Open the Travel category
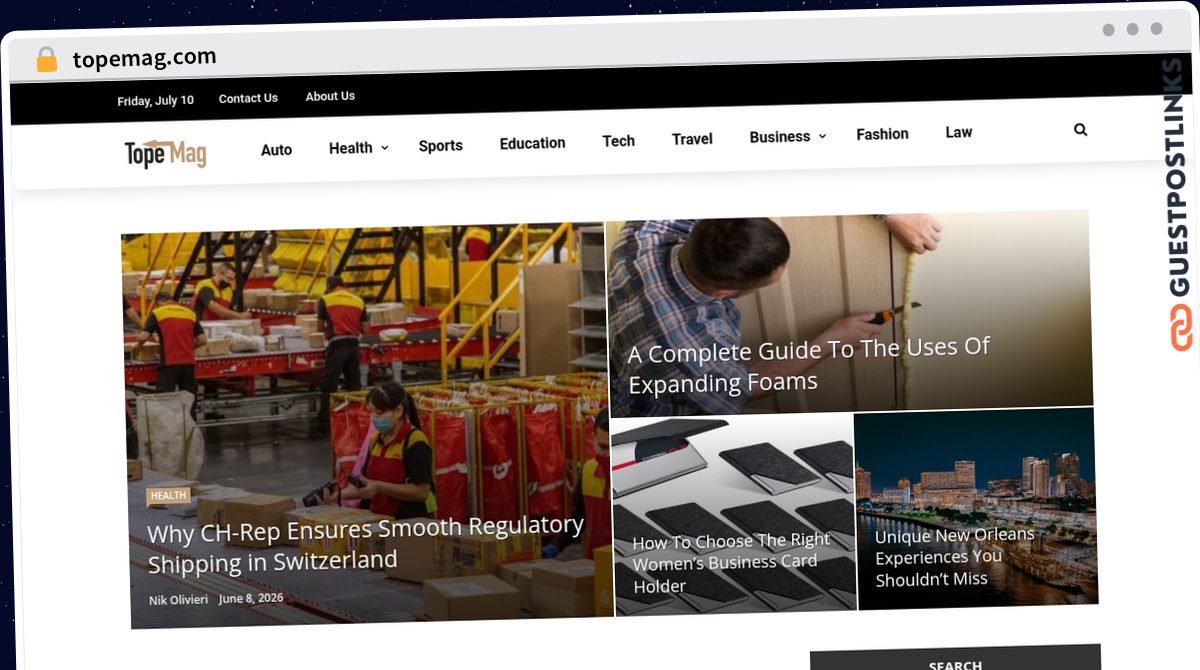Image resolution: width=1200 pixels, height=670 pixels. 692,139
